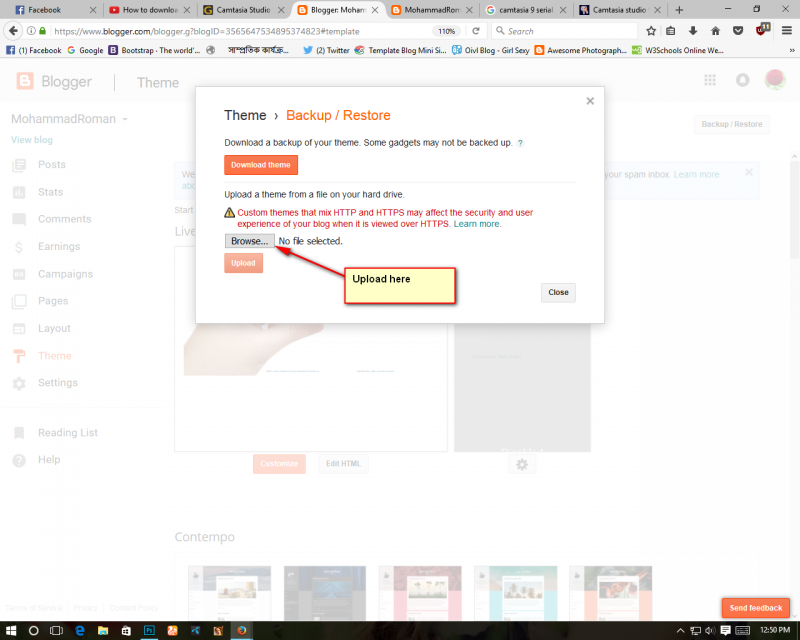Switch to the MohammadRoman blog tab
The image size is (800, 640).
(432, 10)
